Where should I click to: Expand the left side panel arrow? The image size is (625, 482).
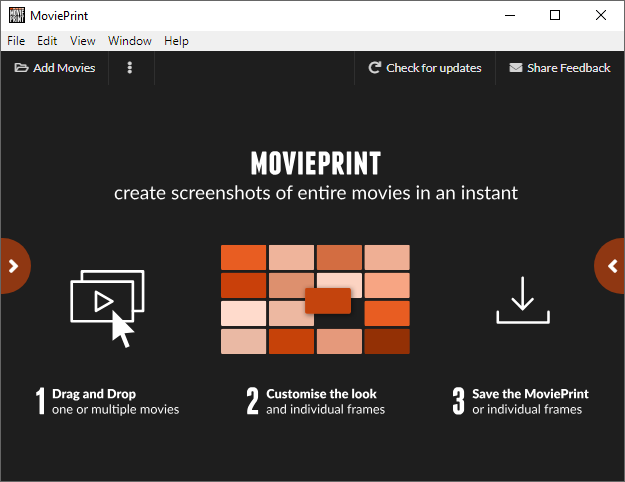point(14,266)
